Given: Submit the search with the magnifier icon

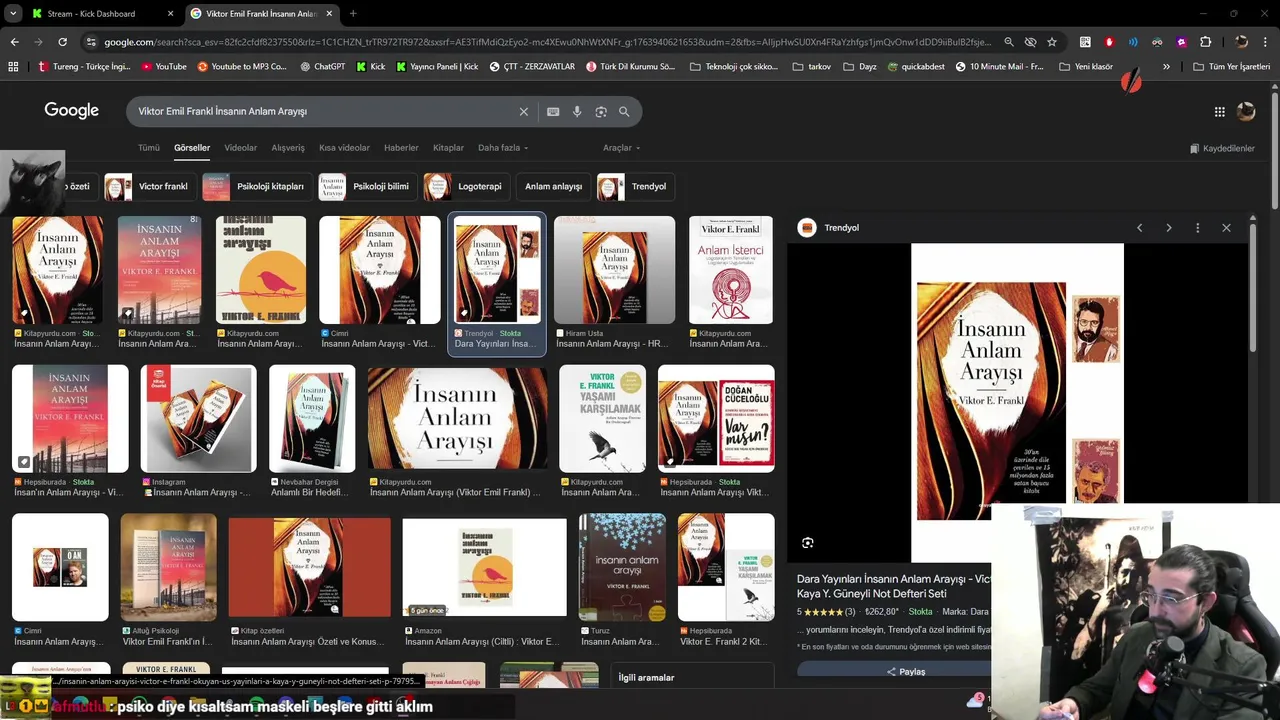Looking at the screenshot, I should (624, 112).
